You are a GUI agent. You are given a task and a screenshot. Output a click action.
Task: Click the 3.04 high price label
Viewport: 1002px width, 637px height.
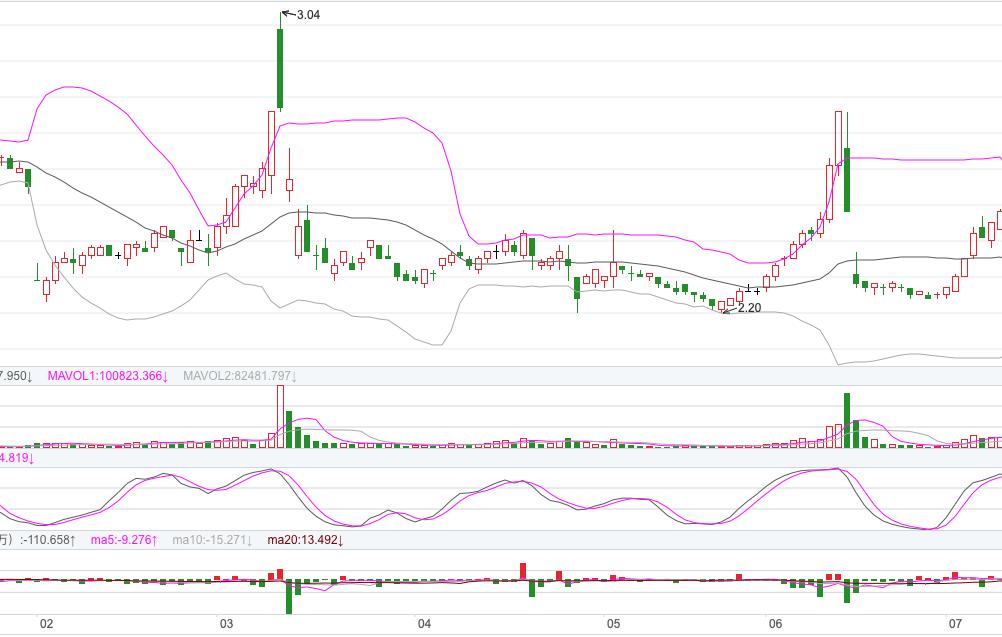(x=308, y=15)
